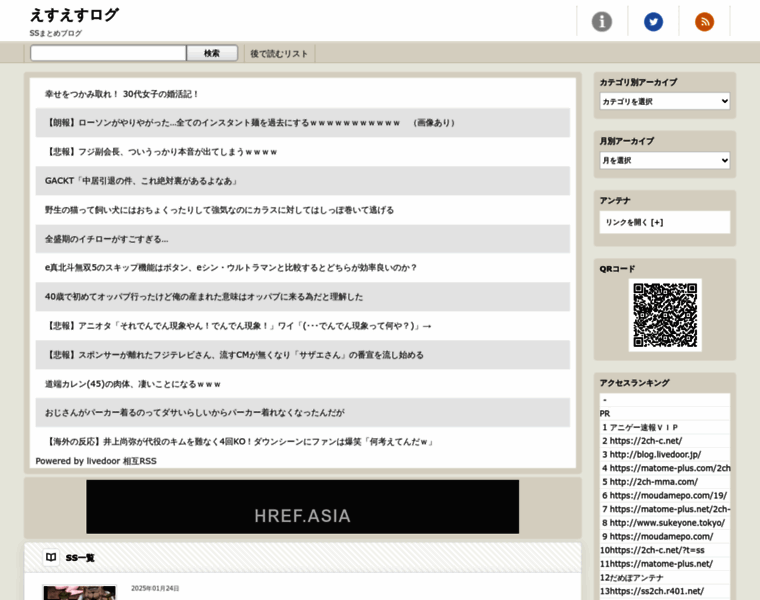Image resolution: width=760 pixels, height=600 pixels.
Task: Open the カテゴリを選択 dropdown
Action: (x=665, y=101)
